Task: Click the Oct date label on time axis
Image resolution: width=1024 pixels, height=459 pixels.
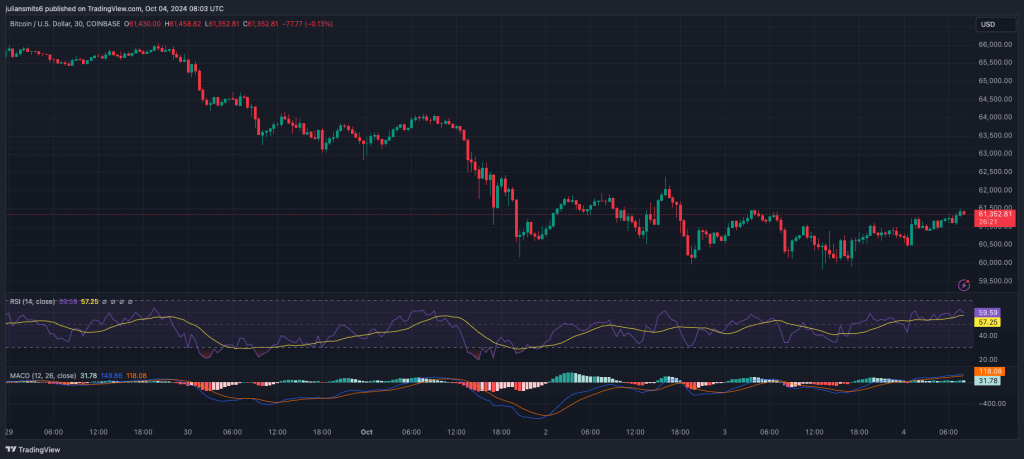Action: coord(366,432)
